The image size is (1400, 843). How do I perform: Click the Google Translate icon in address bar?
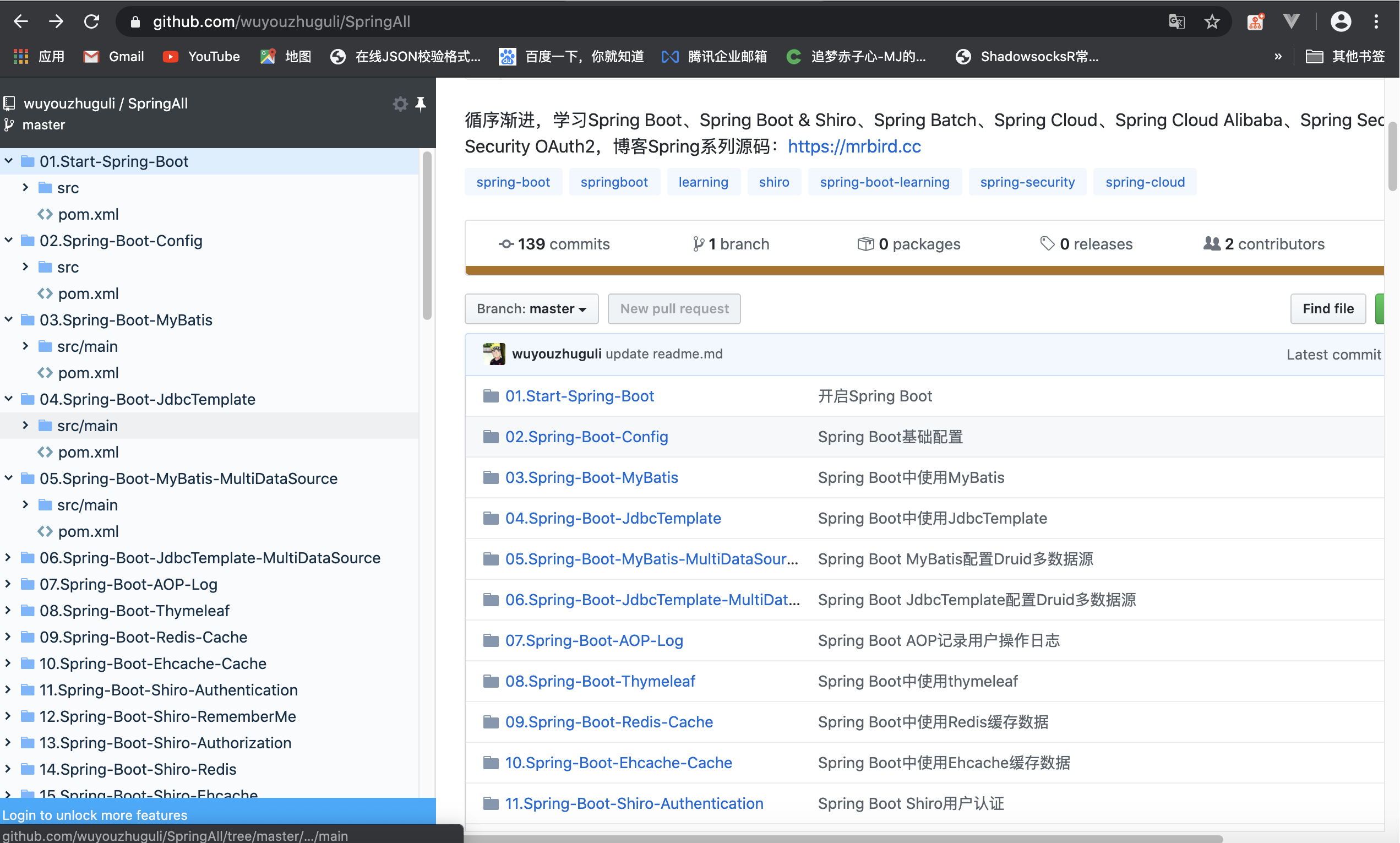(x=1176, y=21)
